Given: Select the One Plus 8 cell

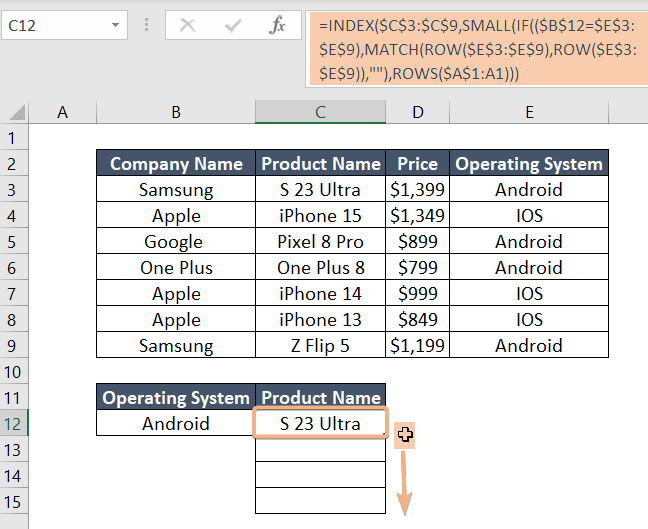Looking at the screenshot, I should point(320,268).
